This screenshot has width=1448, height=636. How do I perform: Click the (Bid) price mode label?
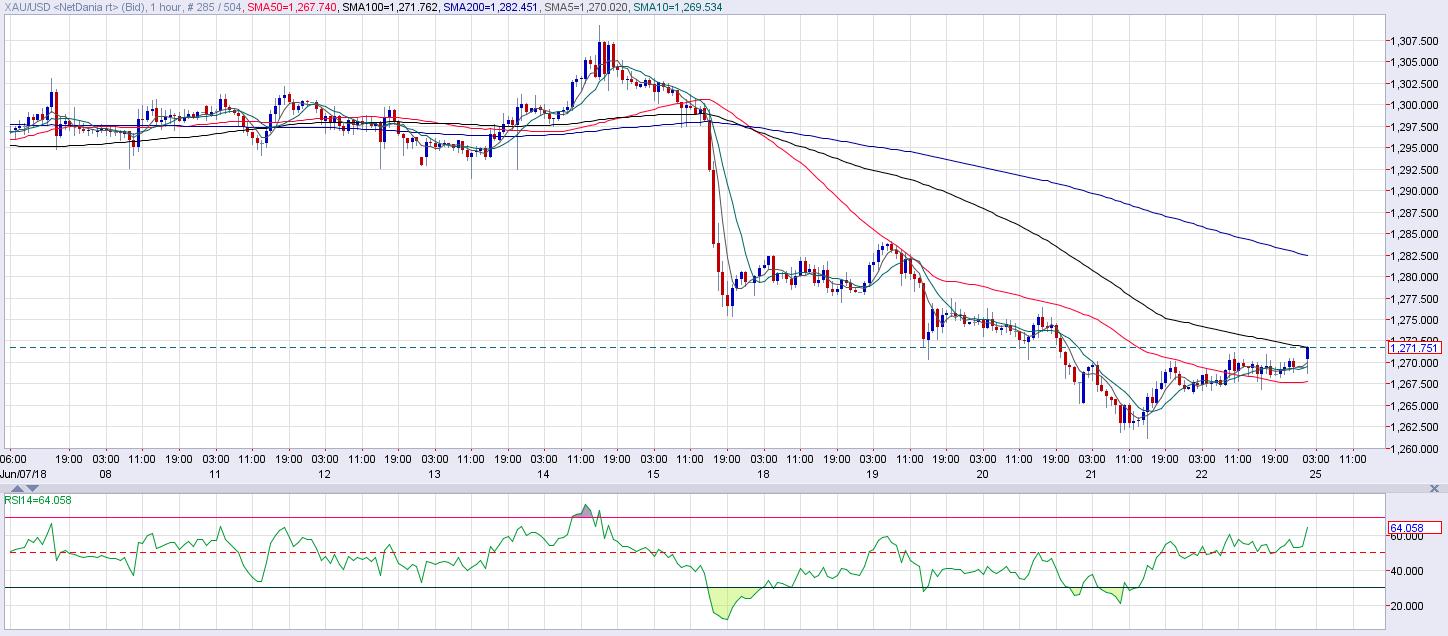click(131, 7)
